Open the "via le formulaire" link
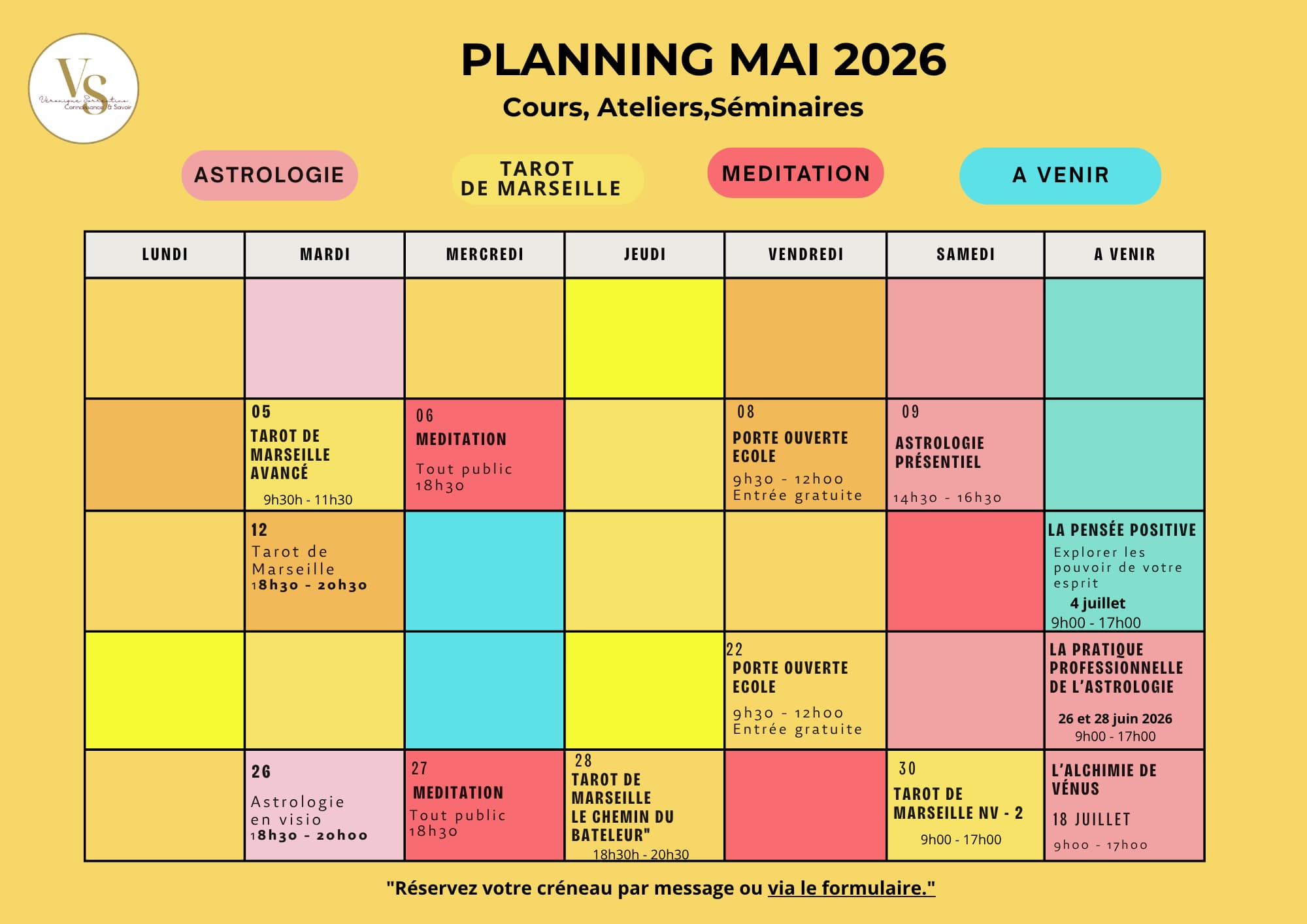This screenshot has height=924, width=1307. (x=851, y=888)
